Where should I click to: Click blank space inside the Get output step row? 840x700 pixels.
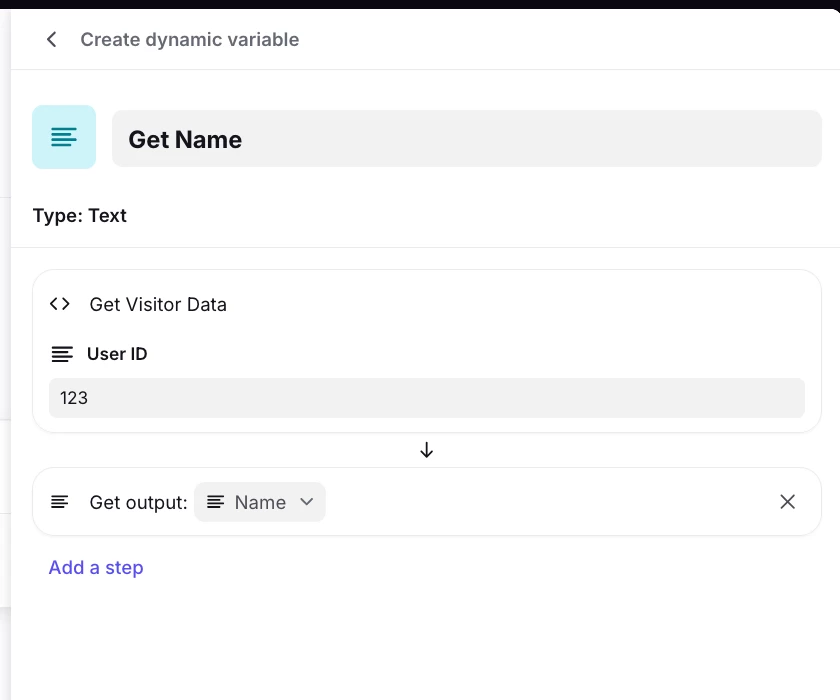click(x=550, y=502)
